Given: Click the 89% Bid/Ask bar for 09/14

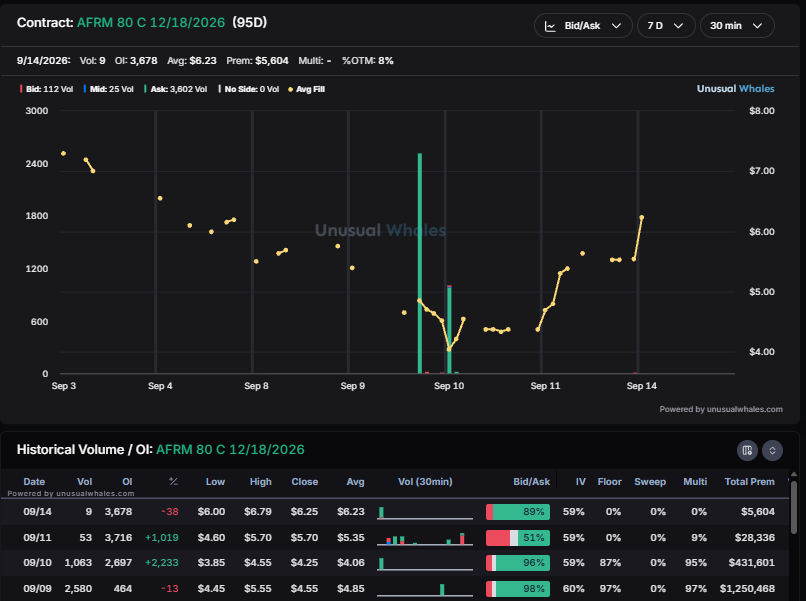Looking at the screenshot, I should (518, 512).
